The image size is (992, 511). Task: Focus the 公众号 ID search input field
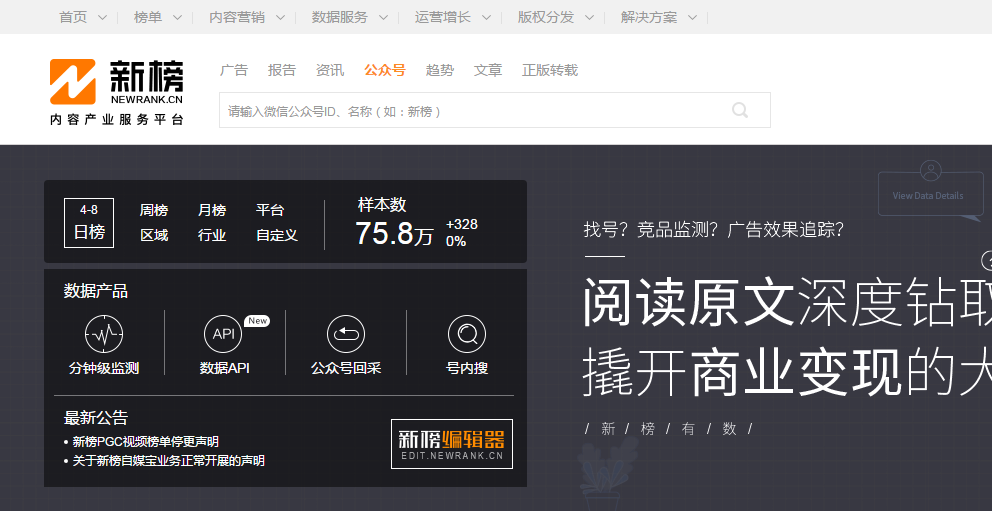[495, 110]
